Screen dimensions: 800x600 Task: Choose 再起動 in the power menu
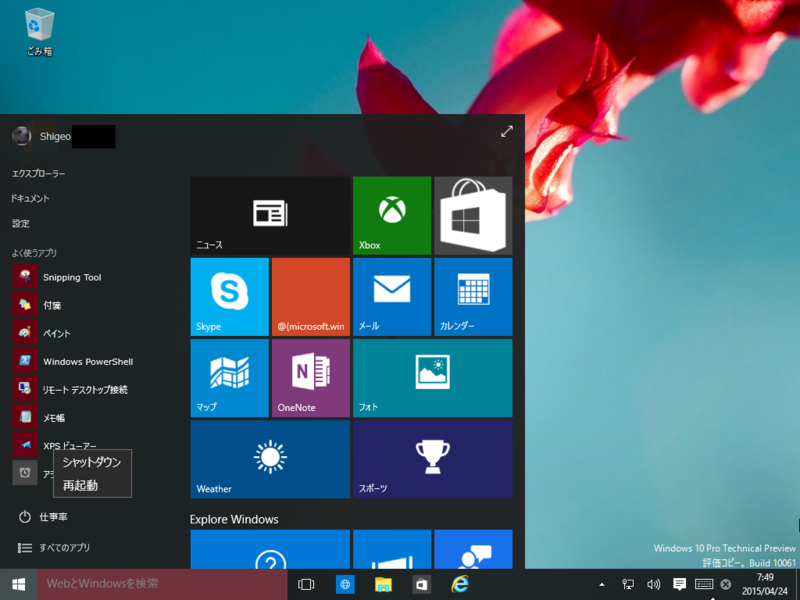click(80, 484)
